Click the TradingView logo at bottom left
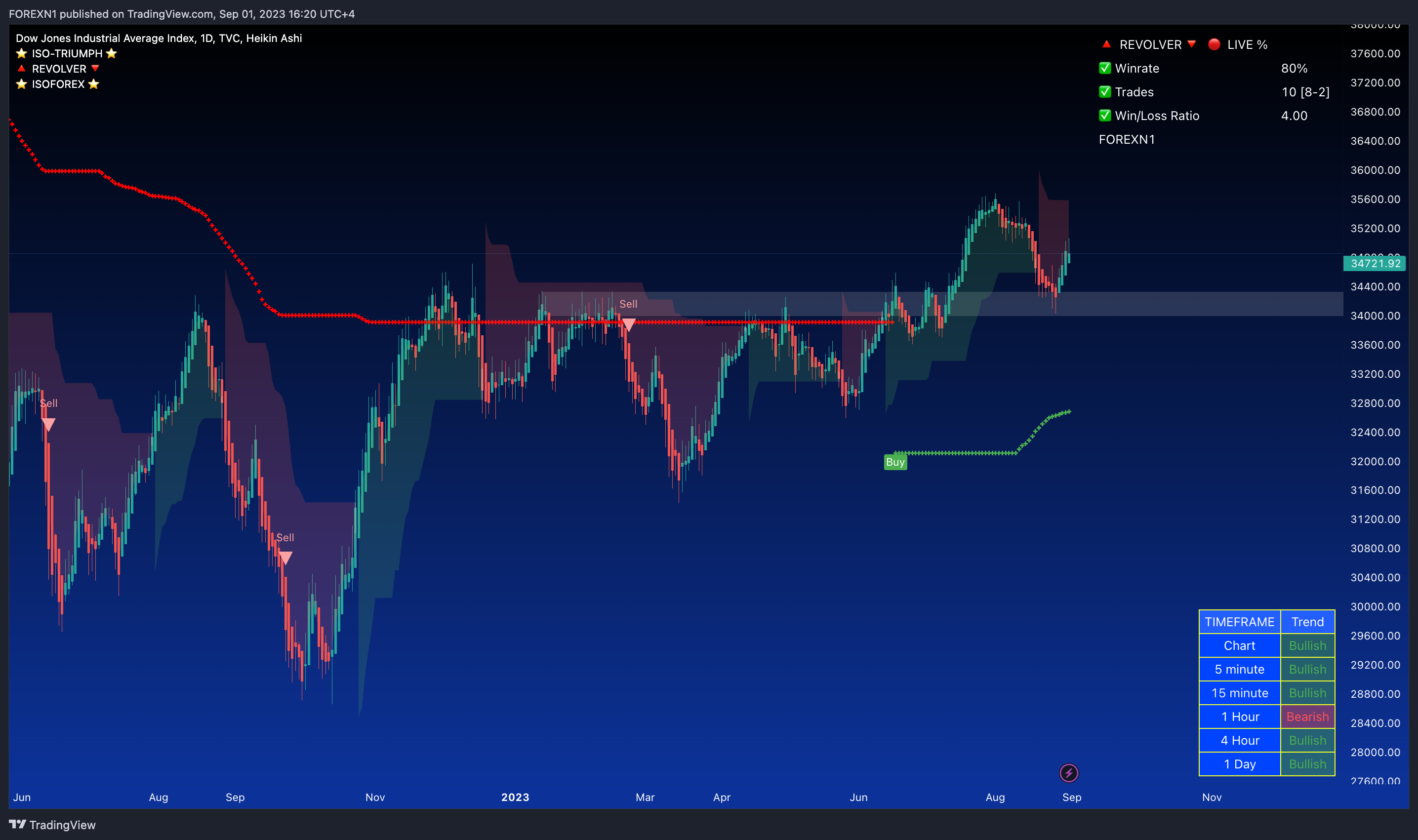The height and width of the screenshot is (840, 1418). tap(52, 825)
